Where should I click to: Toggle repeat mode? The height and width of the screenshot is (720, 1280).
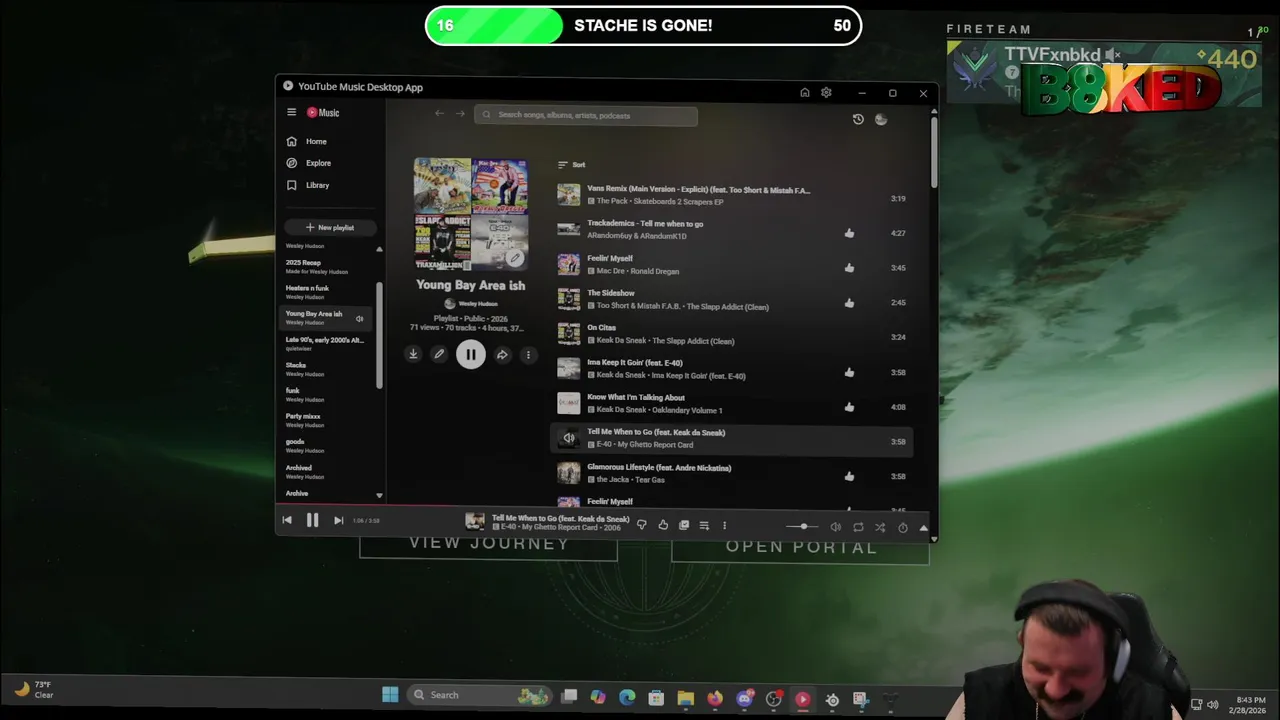858,527
